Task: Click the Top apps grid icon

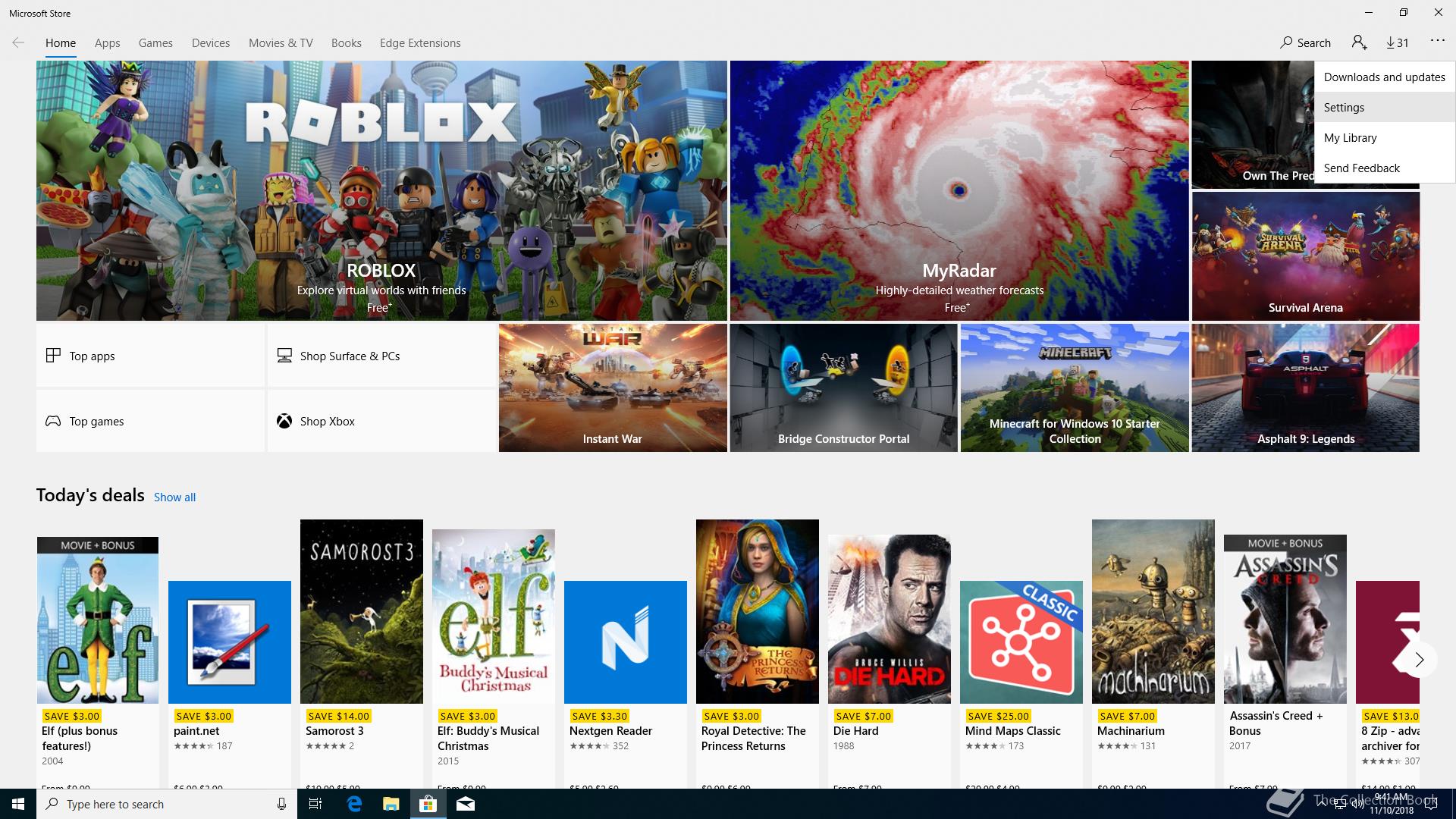Action: click(53, 355)
